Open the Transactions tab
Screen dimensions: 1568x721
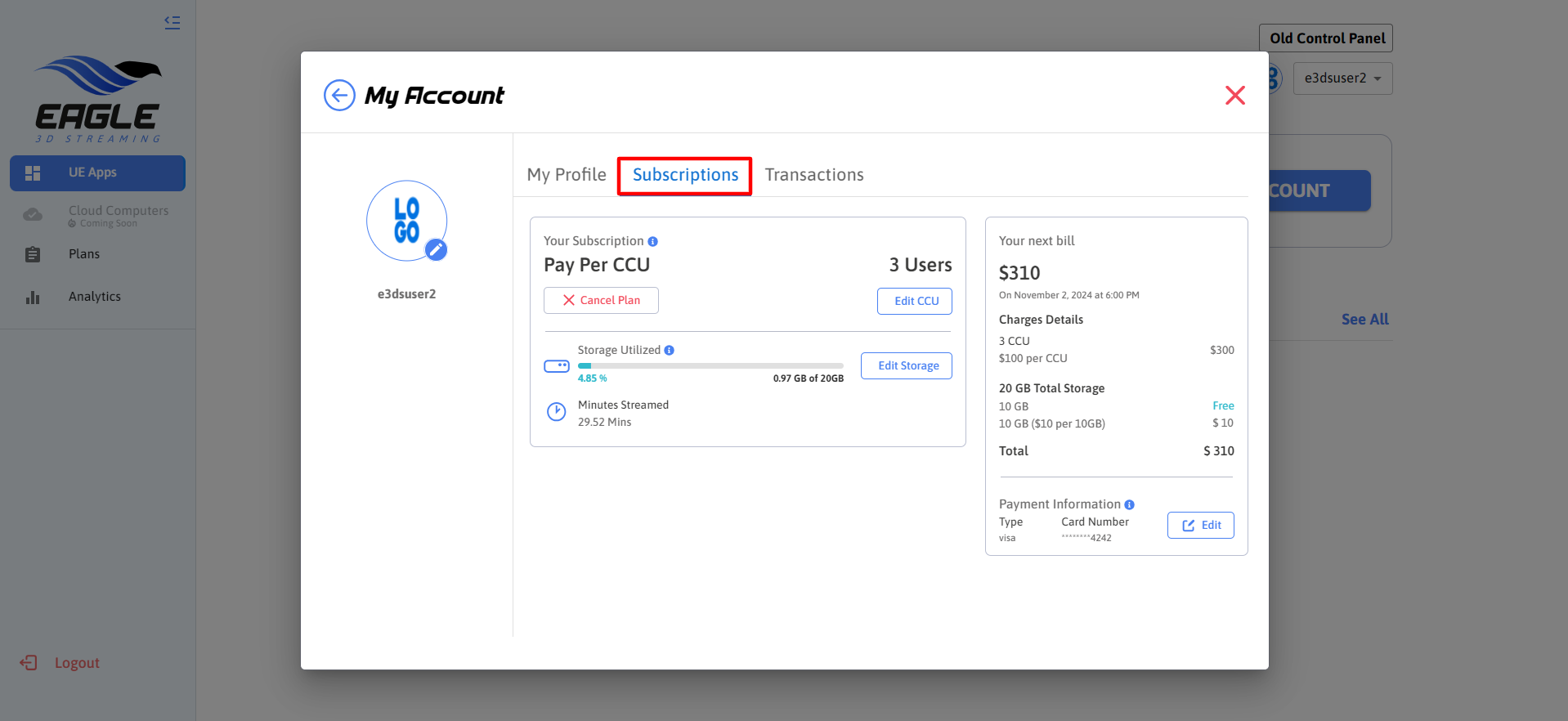tap(814, 175)
